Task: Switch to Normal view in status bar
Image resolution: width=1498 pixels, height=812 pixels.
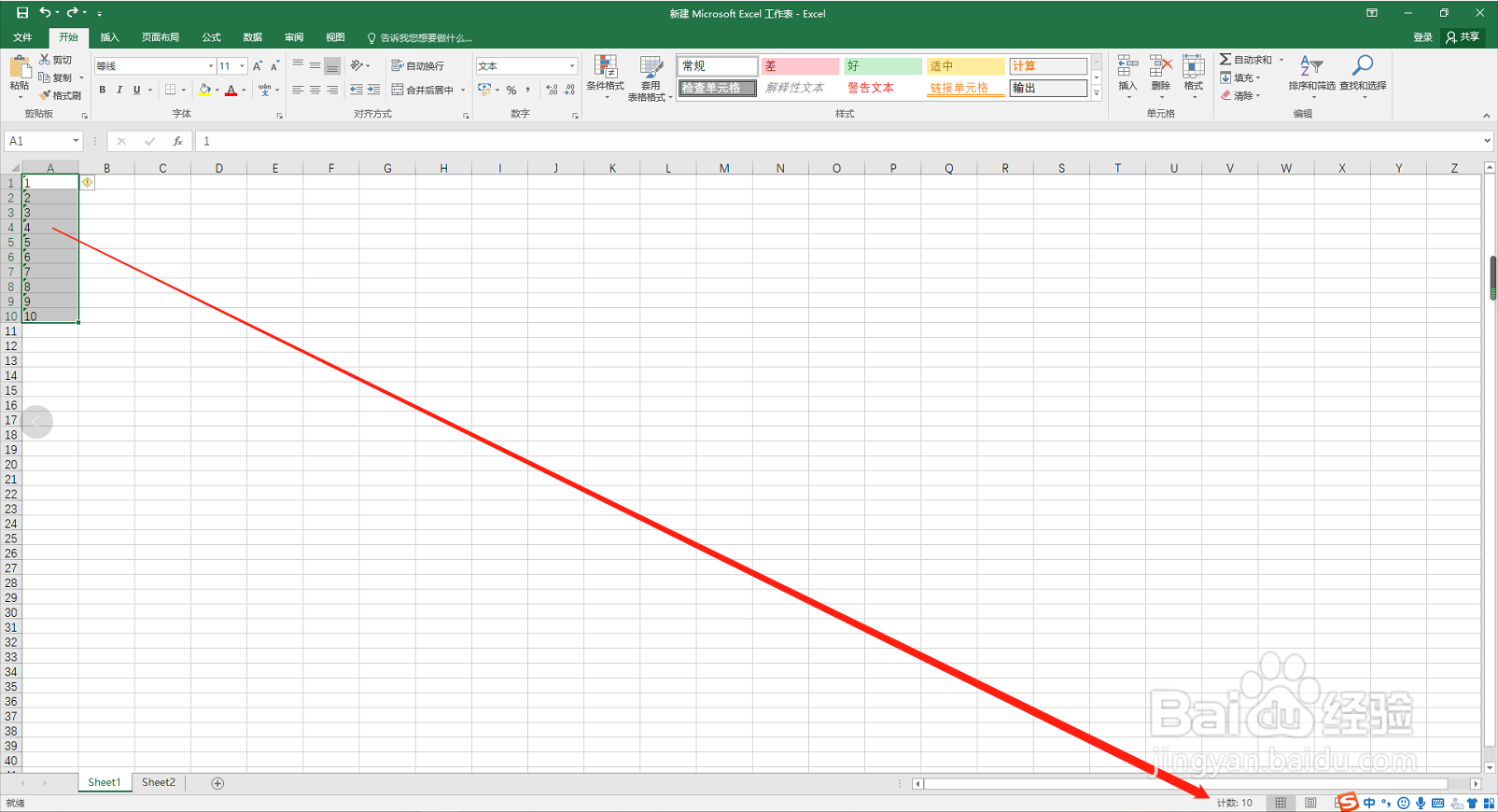Action: click(1281, 803)
